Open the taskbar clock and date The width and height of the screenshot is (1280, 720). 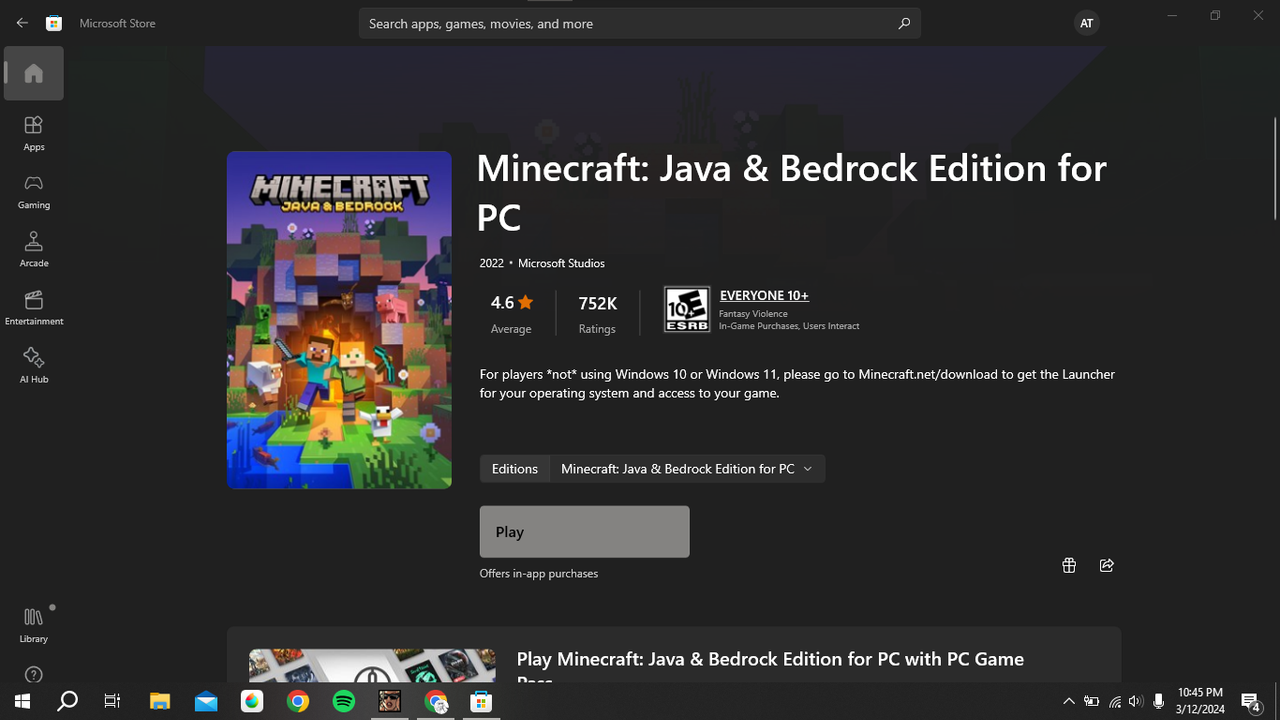point(1200,701)
